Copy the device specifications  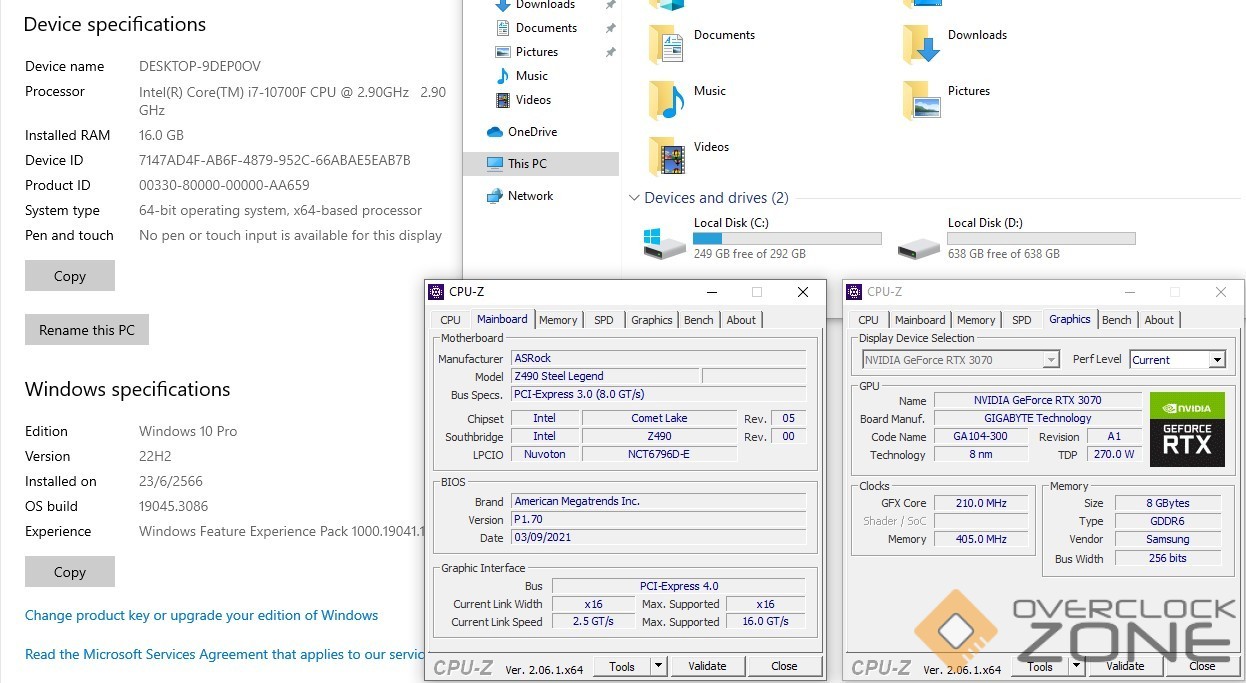click(x=70, y=276)
